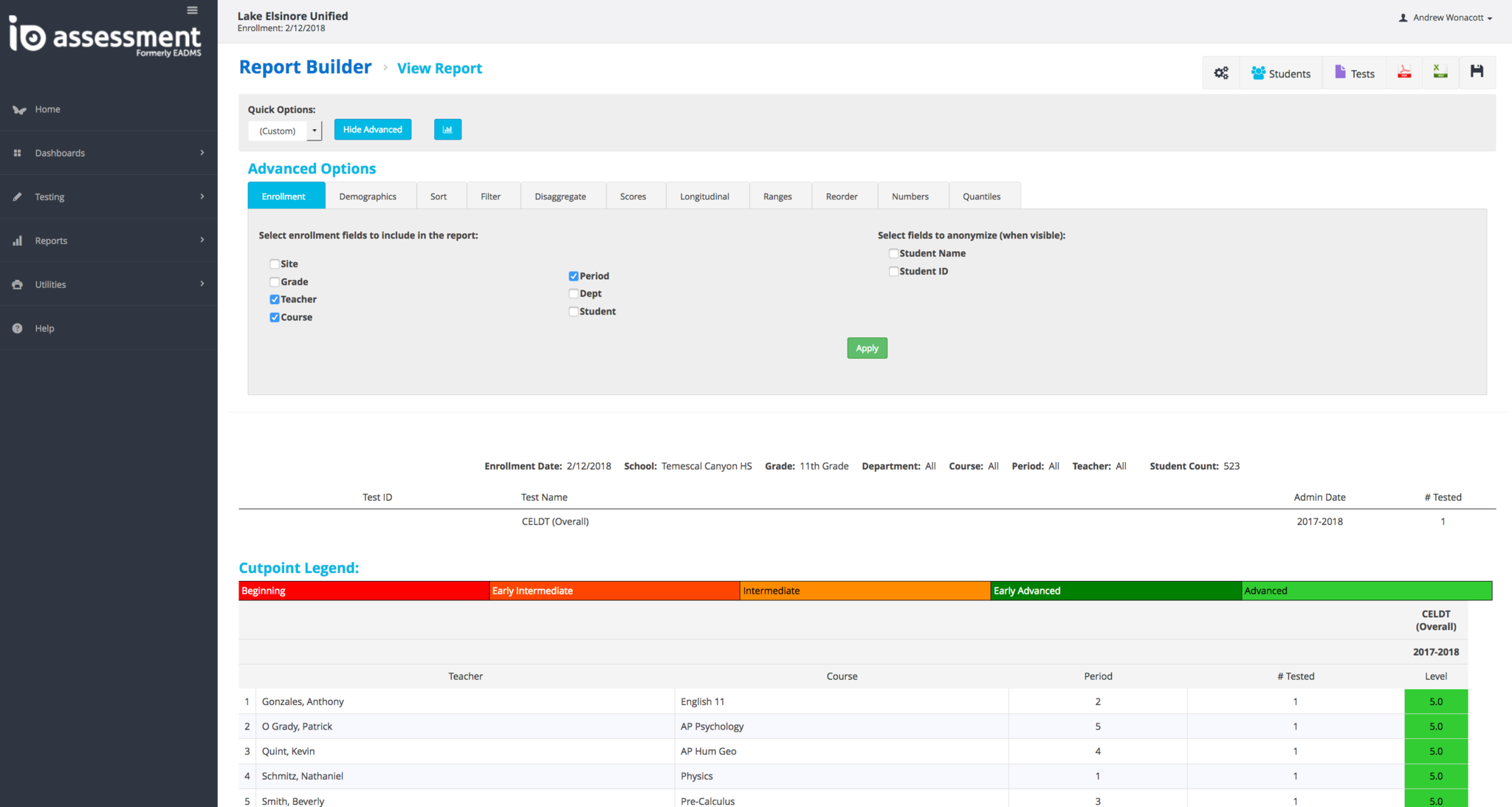
Task: Export report as PDF icon
Action: click(1404, 72)
